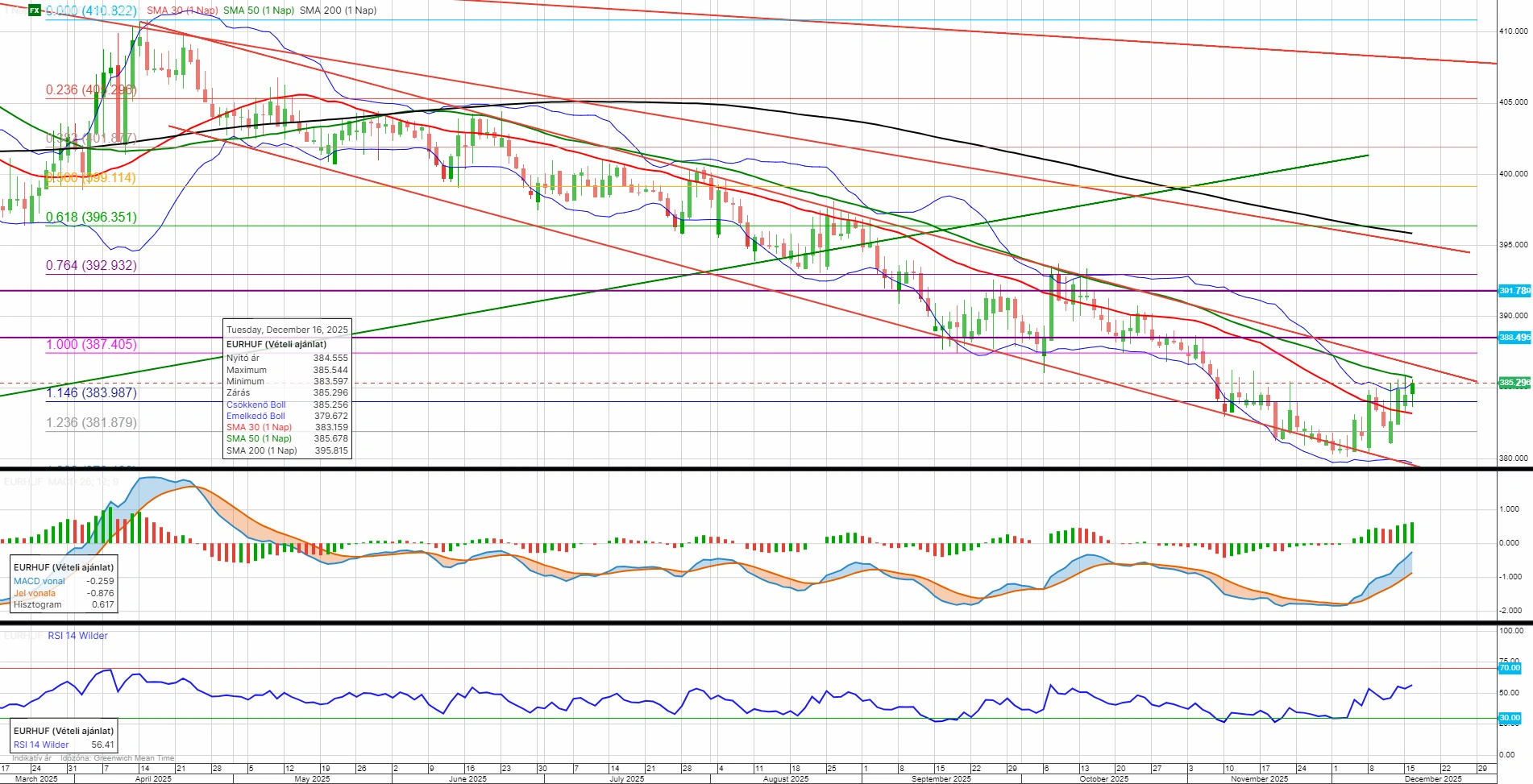Select the 1.236 (381.879) Fibonacci label
This screenshot has width=1533, height=784.
91,423
